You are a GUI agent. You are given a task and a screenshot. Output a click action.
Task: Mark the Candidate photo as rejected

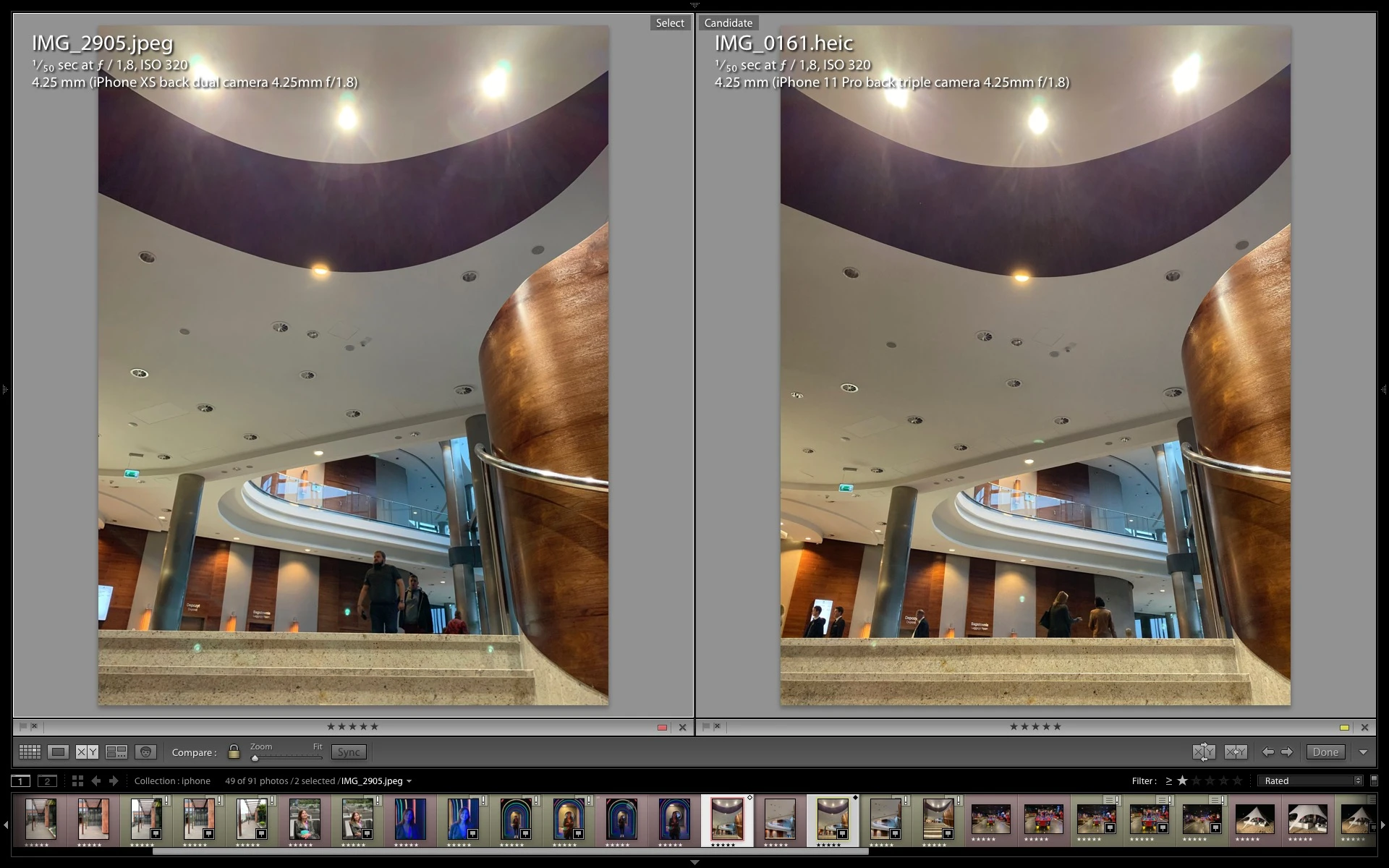pyautogui.click(x=717, y=726)
